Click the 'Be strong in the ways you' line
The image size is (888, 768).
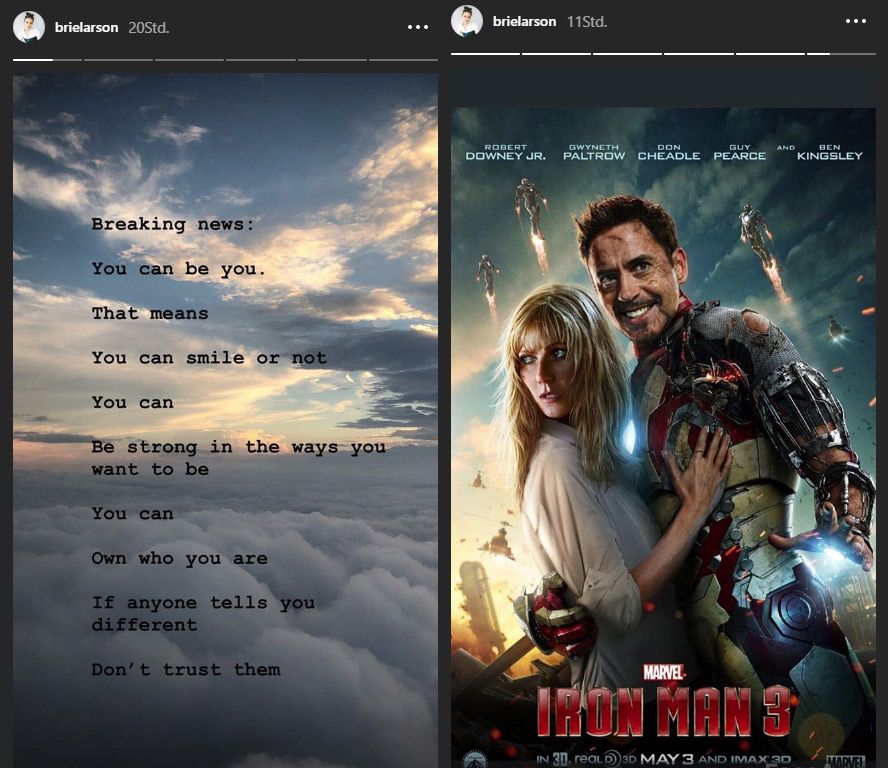238,447
